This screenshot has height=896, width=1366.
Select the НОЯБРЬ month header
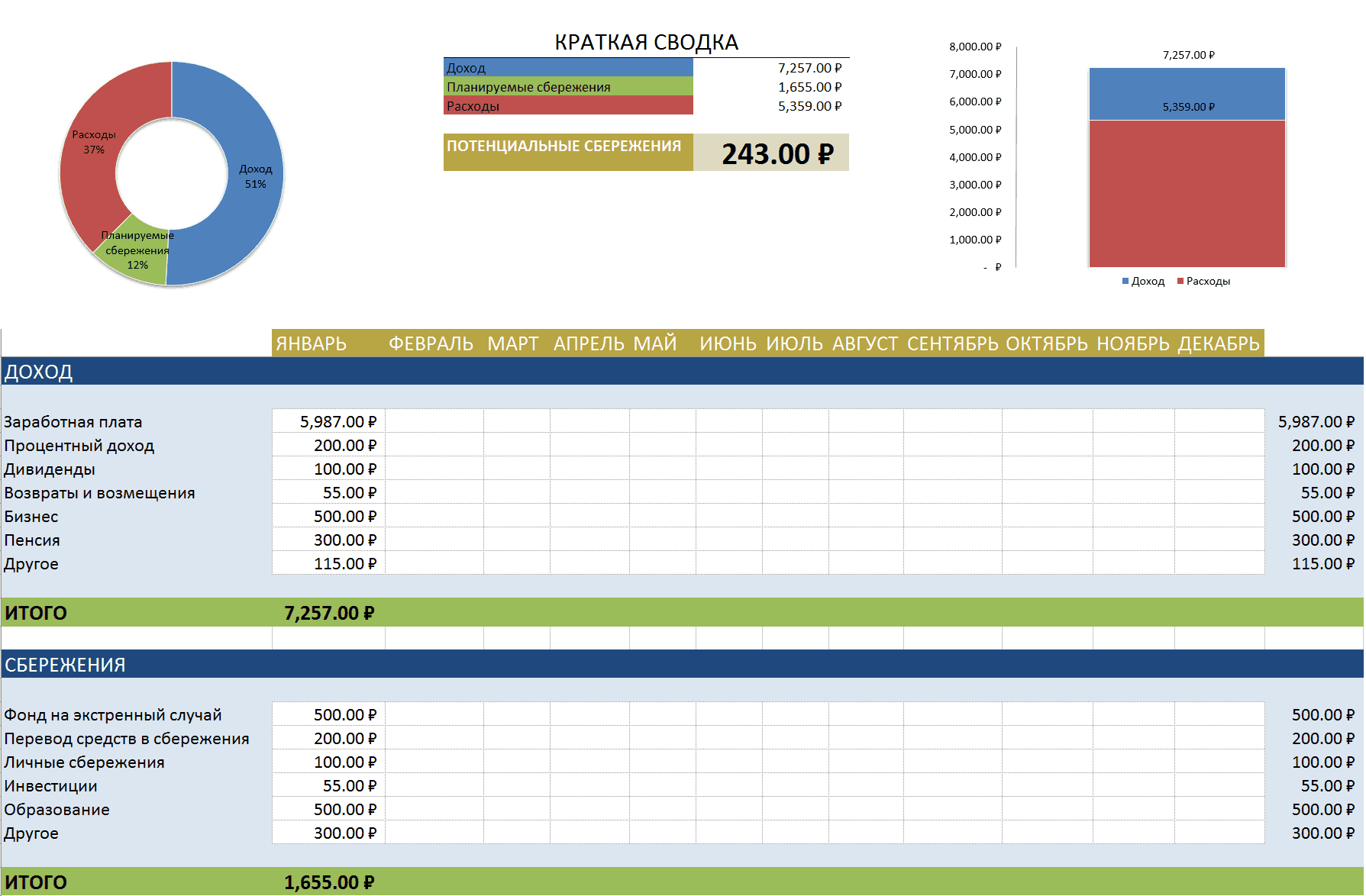(1133, 343)
